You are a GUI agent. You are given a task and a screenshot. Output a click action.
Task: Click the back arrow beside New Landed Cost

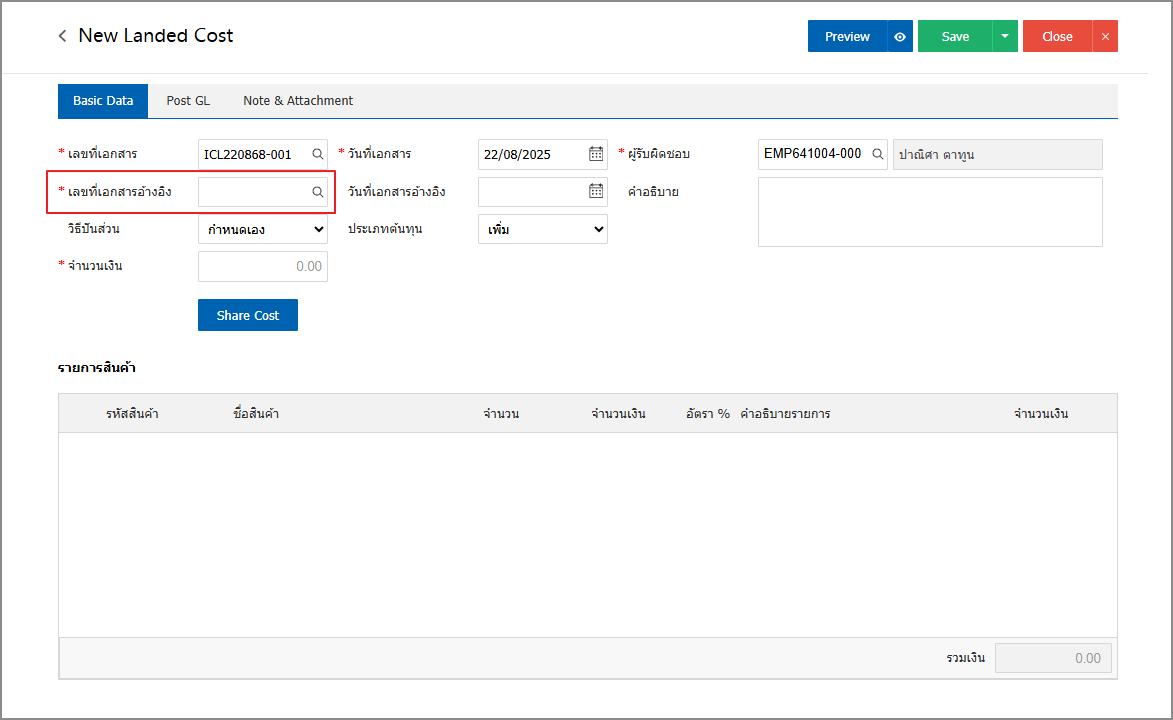pos(63,36)
